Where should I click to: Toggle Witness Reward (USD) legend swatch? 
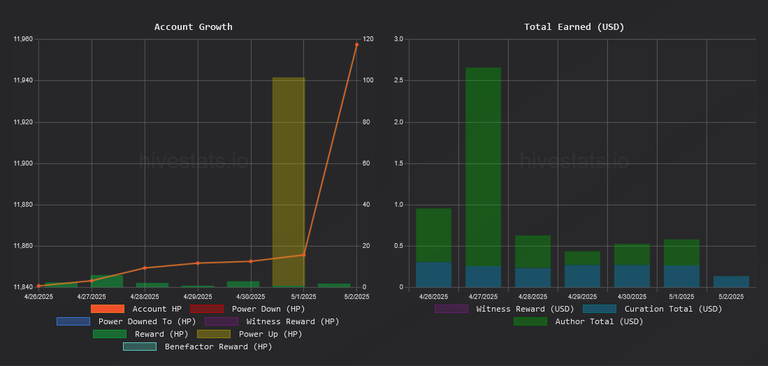451,309
